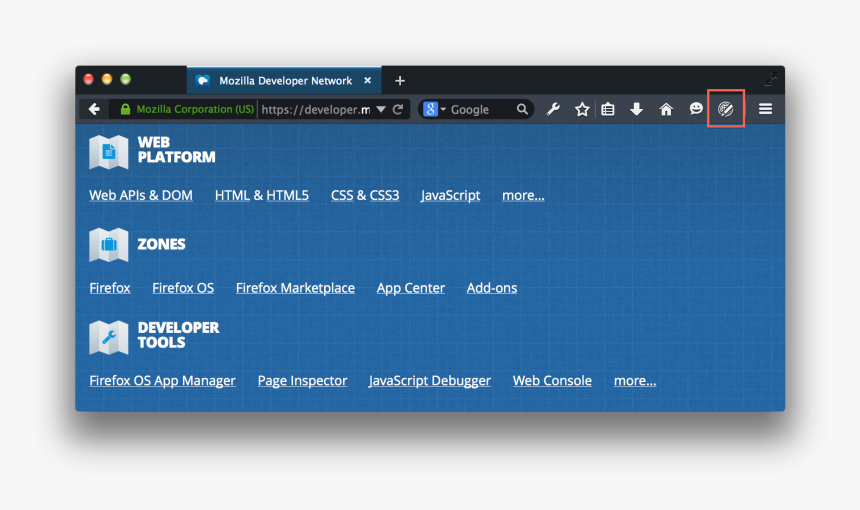Click the https://developer.m URL field
This screenshot has width=860, height=510.
(315, 109)
